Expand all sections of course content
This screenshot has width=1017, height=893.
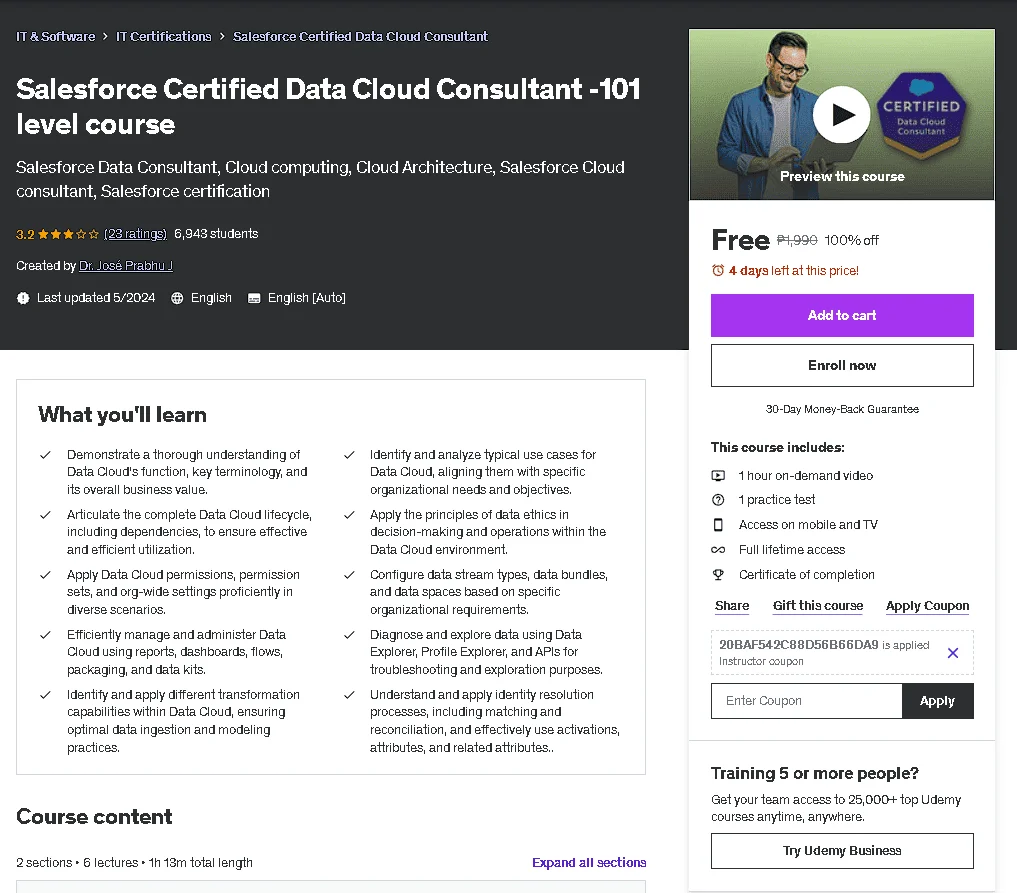(x=589, y=863)
